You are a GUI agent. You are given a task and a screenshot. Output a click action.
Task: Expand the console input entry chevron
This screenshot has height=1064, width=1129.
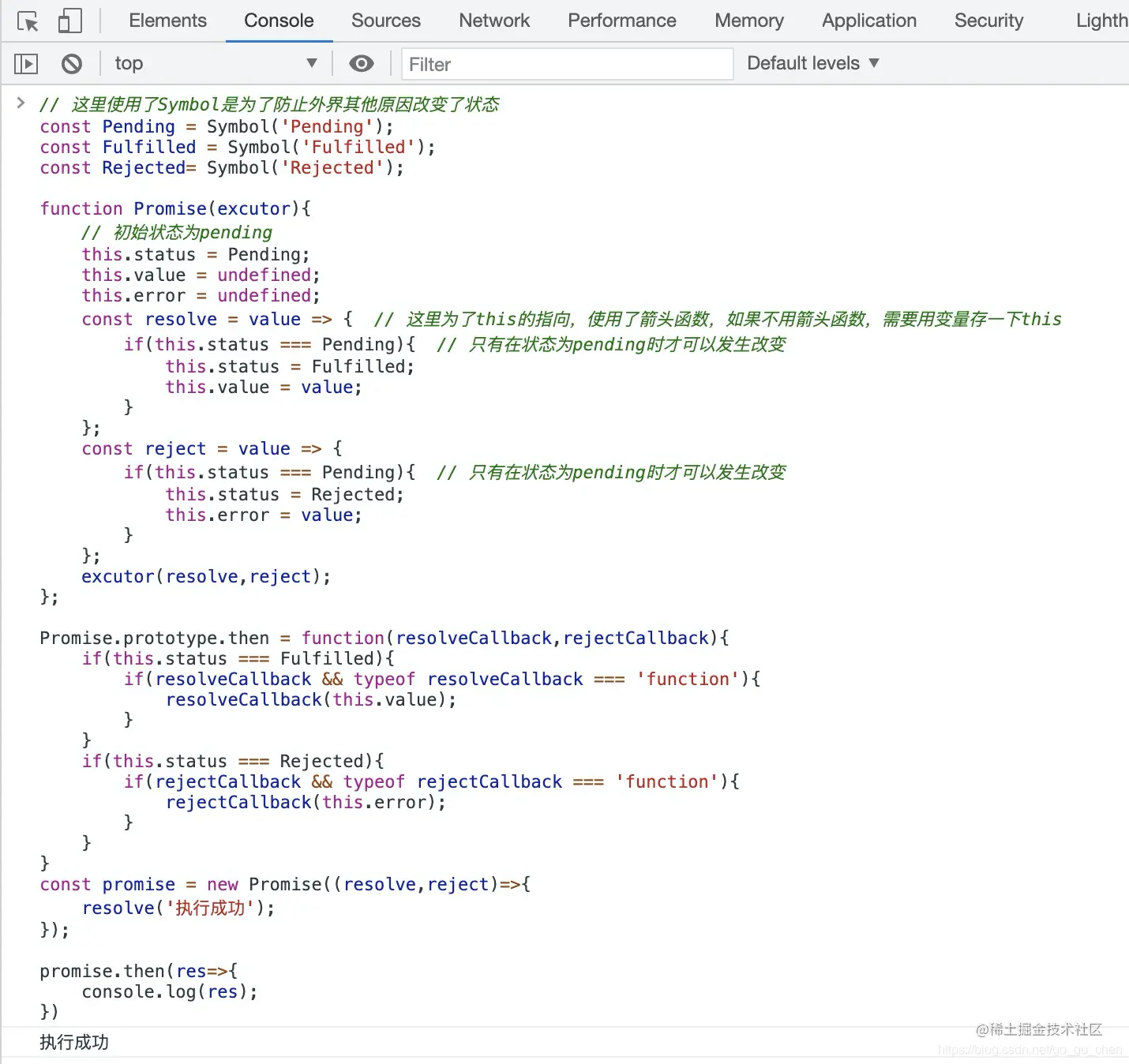pos(21,103)
